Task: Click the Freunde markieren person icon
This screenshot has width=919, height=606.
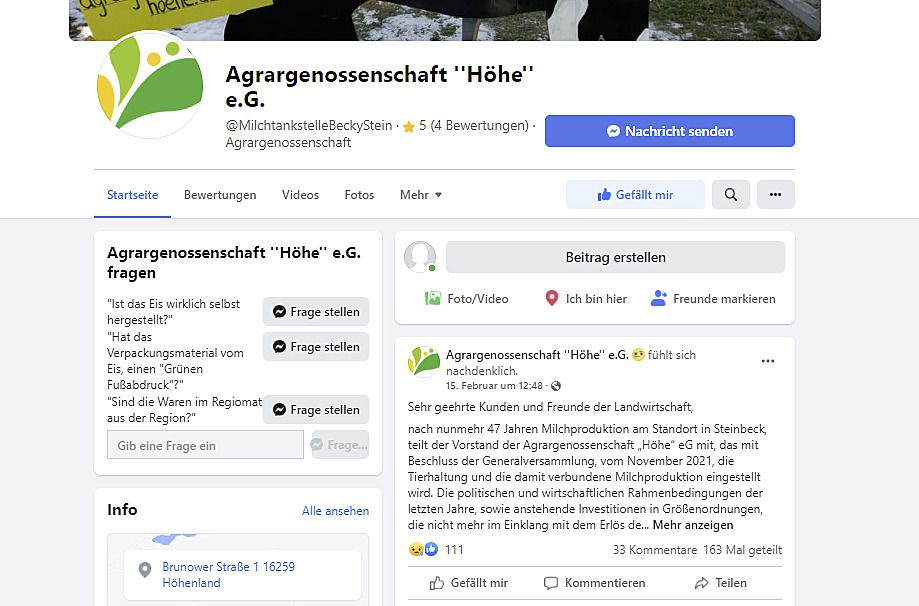Action: pyautogui.click(x=659, y=298)
